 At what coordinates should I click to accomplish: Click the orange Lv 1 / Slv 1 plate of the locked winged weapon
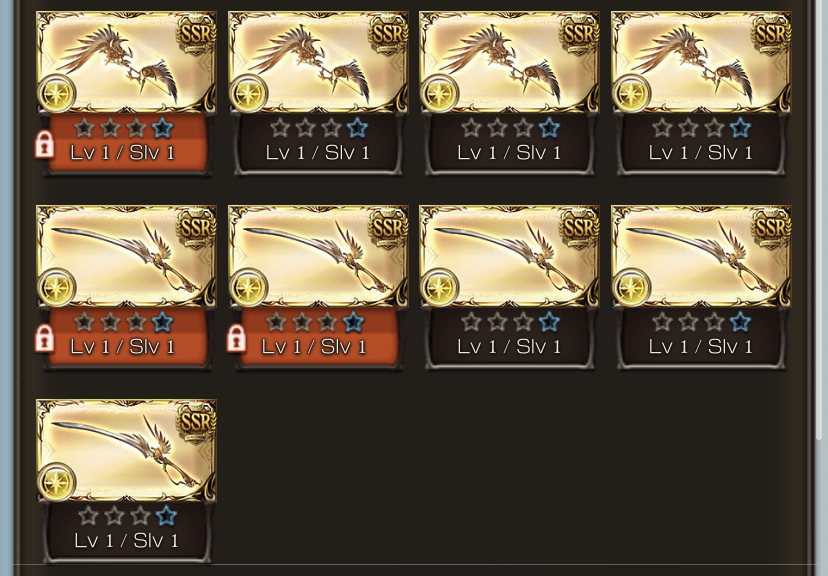(x=127, y=143)
